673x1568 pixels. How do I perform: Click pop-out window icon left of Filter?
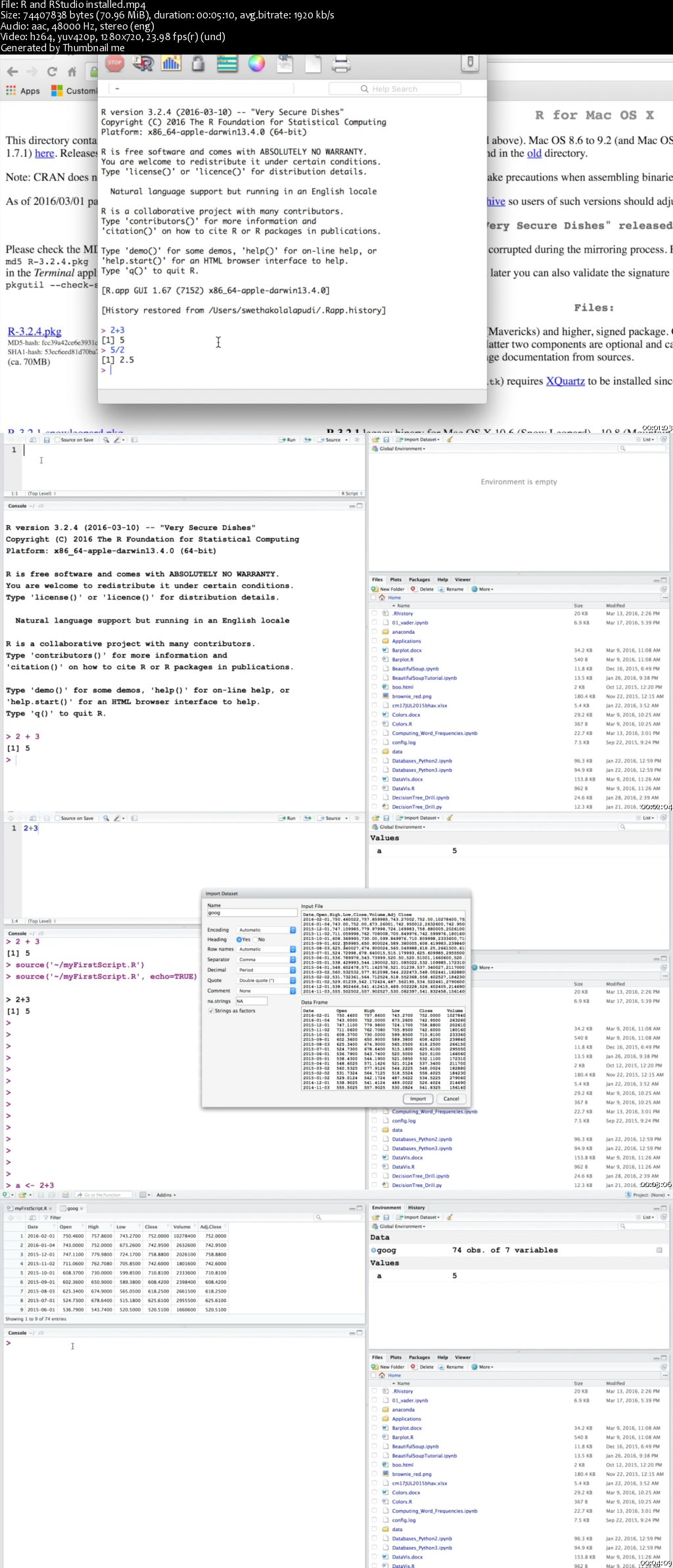[x=32, y=1217]
